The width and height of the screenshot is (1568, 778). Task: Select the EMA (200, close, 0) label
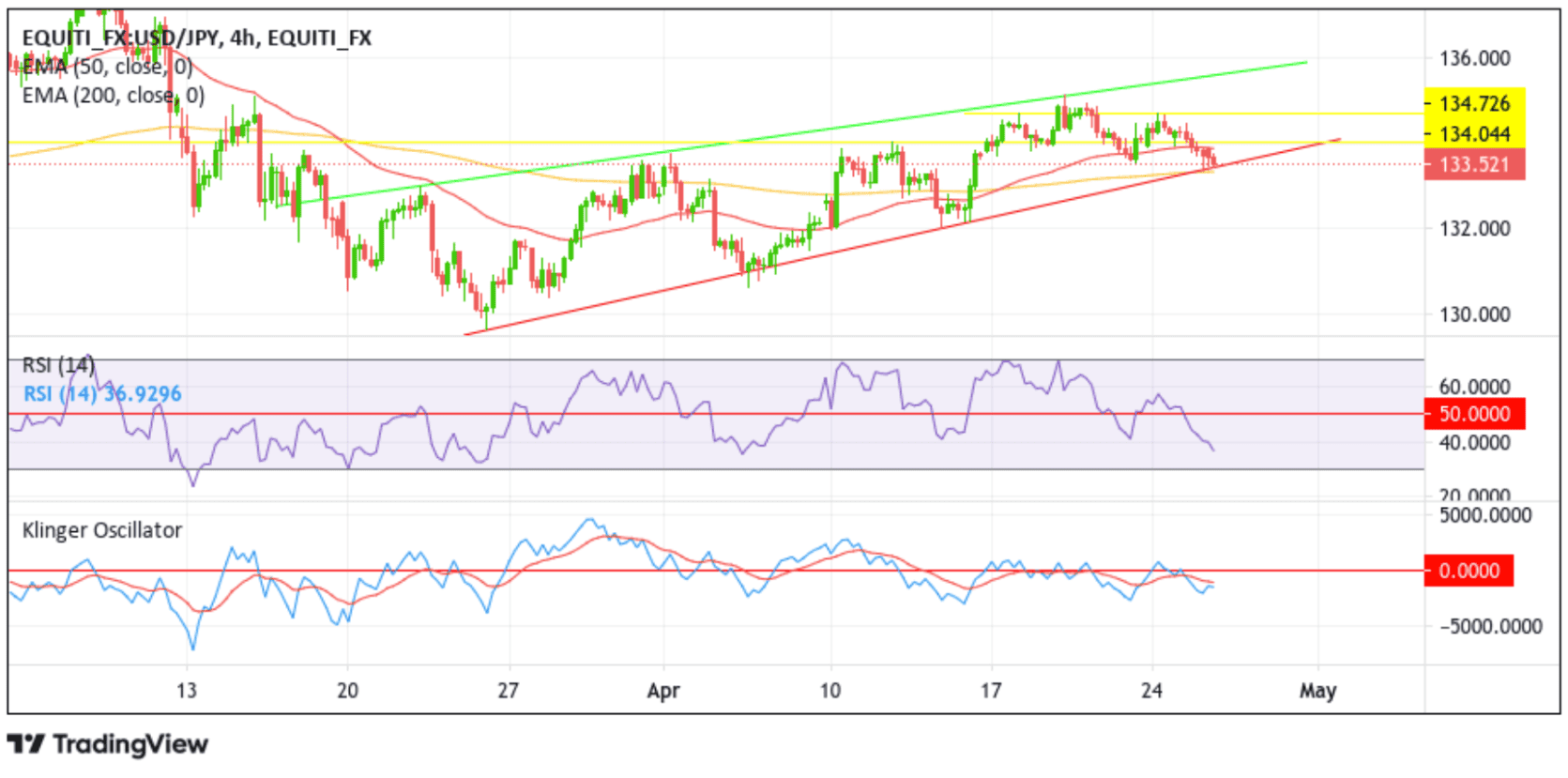(x=114, y=95)
